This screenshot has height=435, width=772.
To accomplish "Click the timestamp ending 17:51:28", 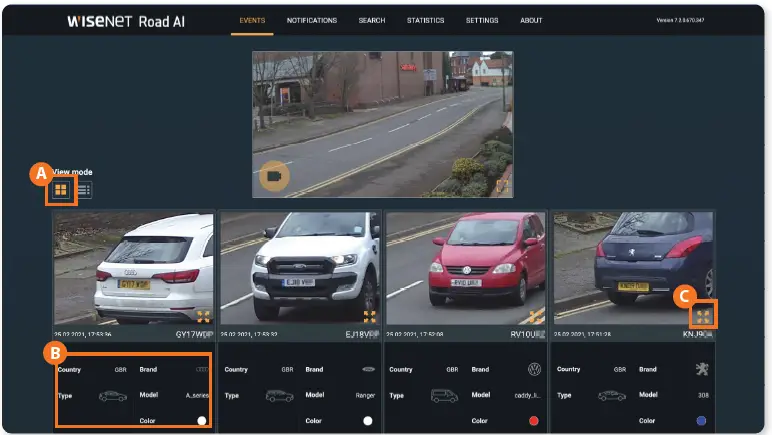I will point(582,335).
